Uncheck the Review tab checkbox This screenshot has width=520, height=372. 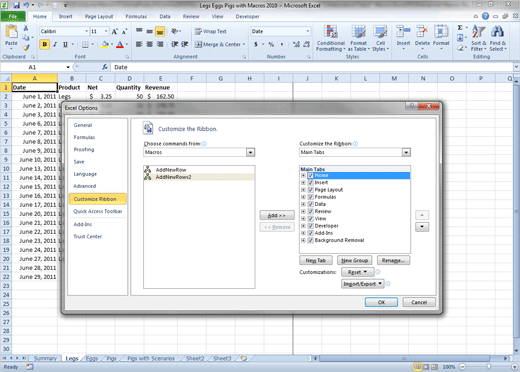[311, 211]
